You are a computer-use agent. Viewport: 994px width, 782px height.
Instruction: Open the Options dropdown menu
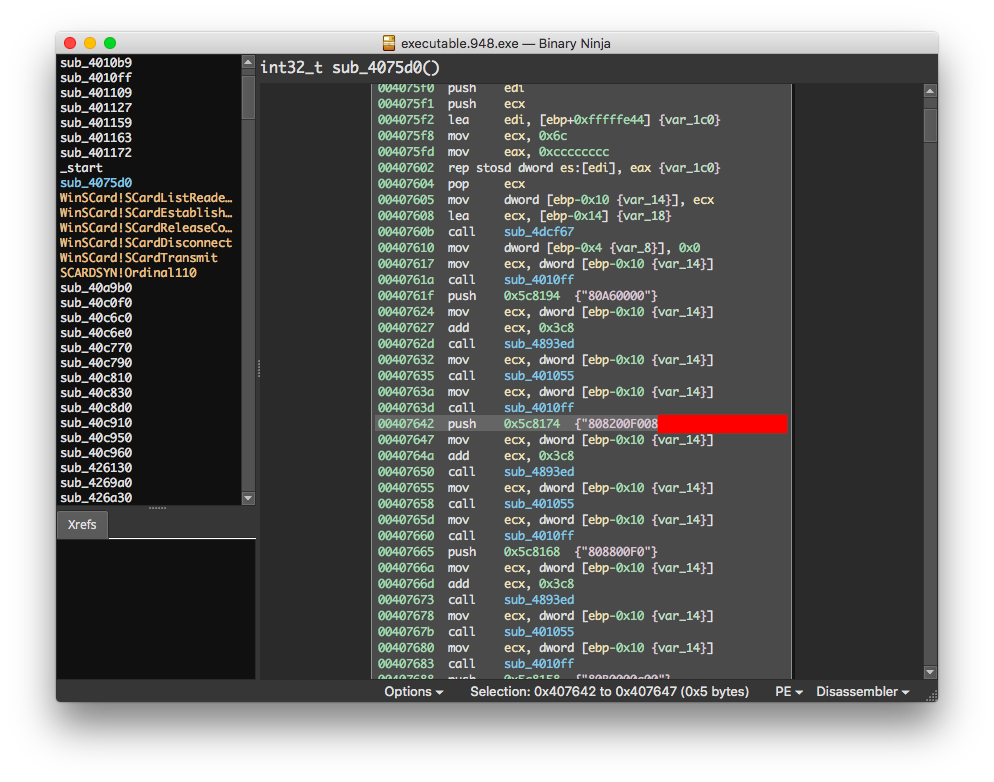413,691
